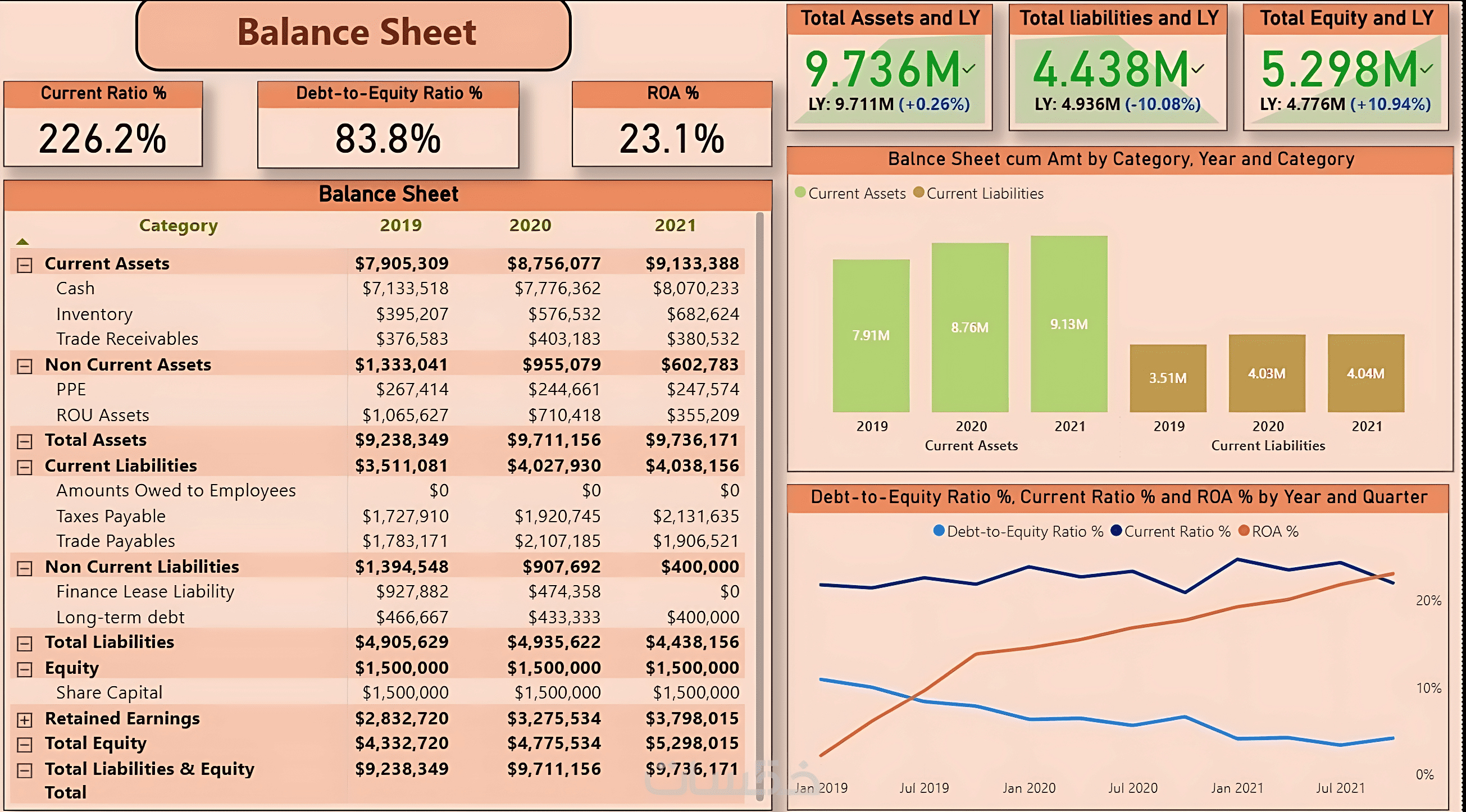The width and height of the screenshot is (1466, 812).
Task: Collapse the Current Liabilities group
Action: 24,467
